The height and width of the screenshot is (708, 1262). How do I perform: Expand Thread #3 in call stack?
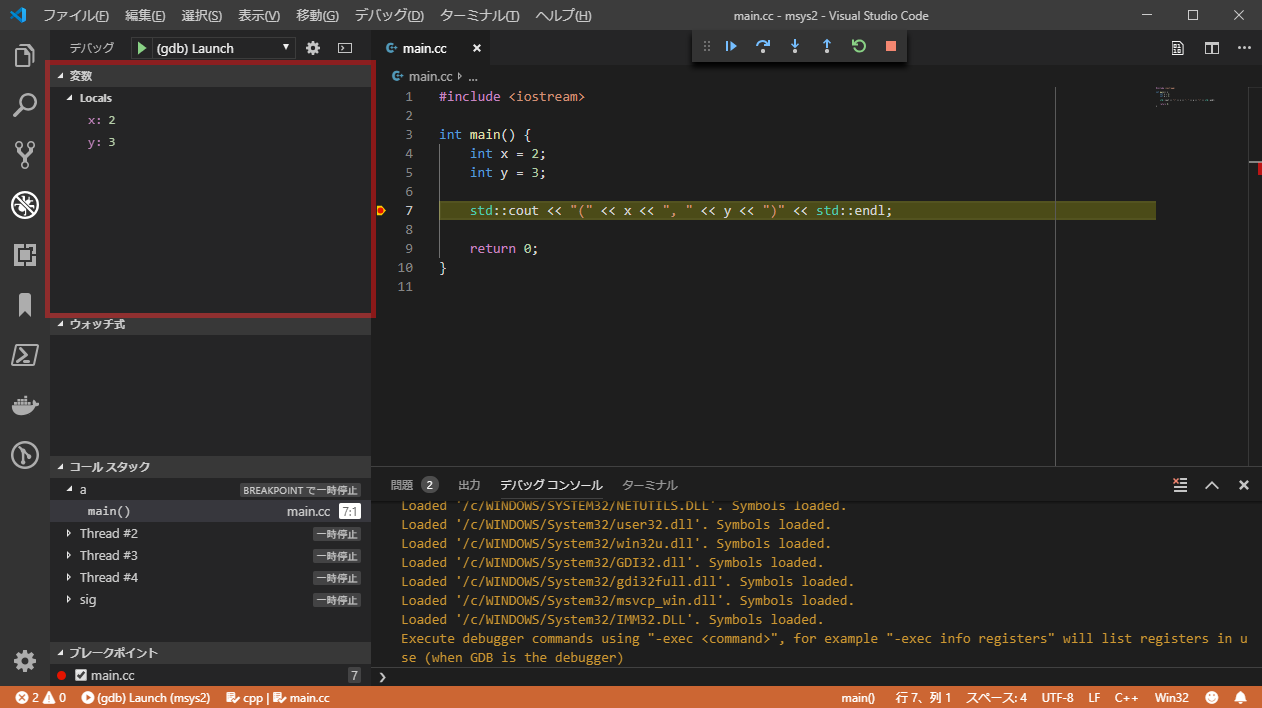click(69, 555)
